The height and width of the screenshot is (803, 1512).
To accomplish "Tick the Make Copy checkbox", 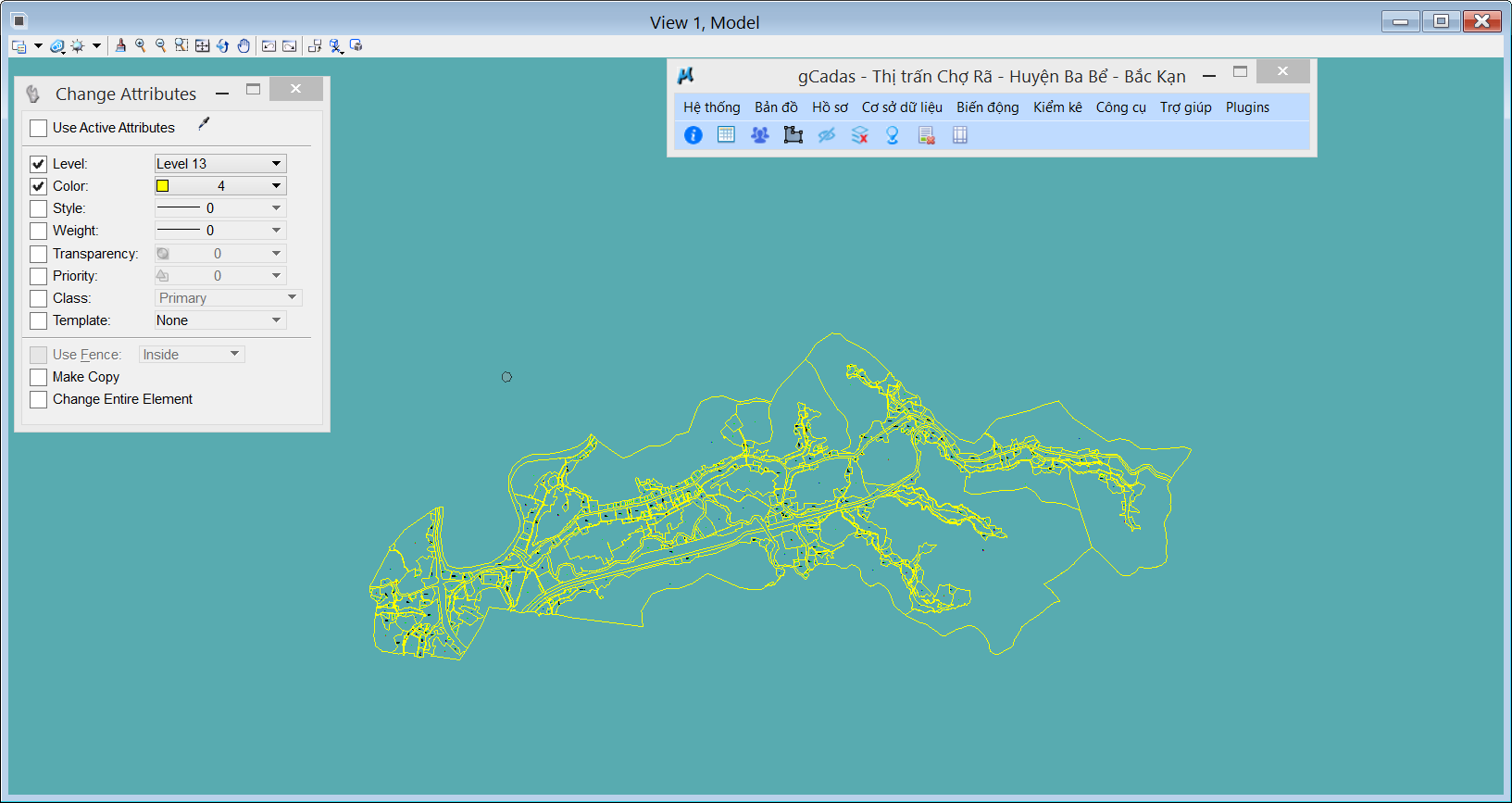I will (x=38, y=377).
